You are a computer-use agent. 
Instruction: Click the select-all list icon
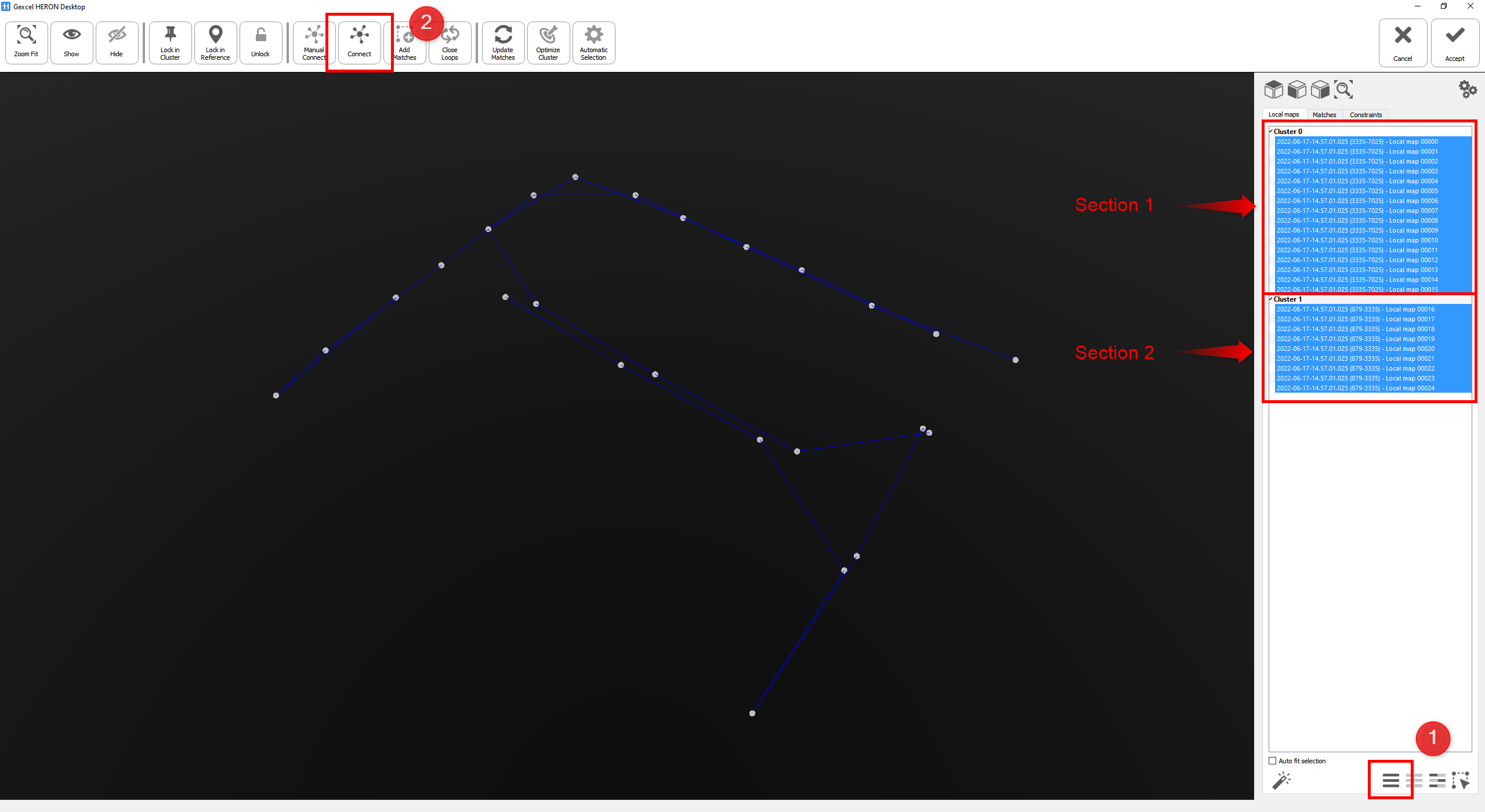[1390, 781]
